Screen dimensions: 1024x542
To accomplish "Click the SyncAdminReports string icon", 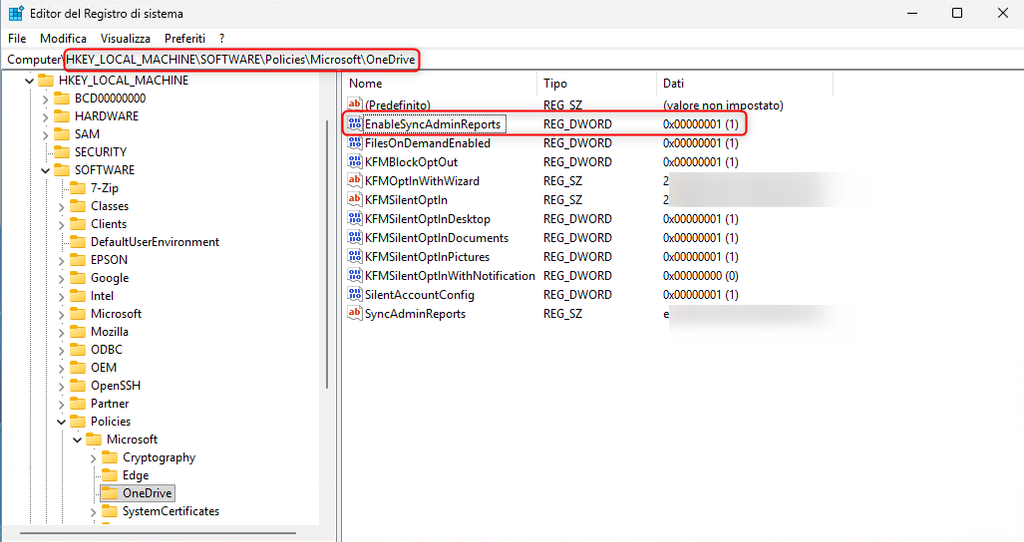I will (355, 313).
